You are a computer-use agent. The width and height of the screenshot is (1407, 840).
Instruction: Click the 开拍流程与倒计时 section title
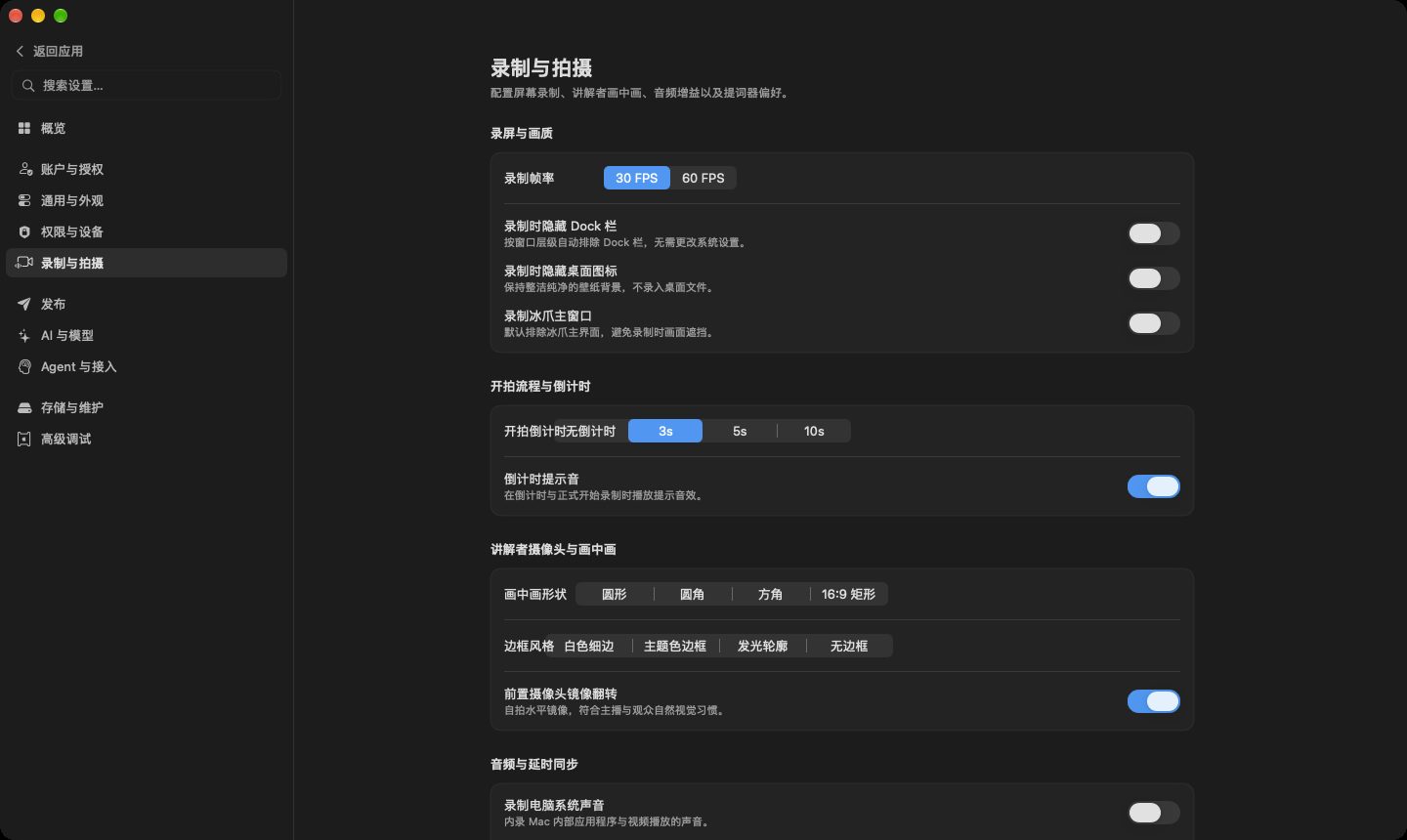point(540,386)
